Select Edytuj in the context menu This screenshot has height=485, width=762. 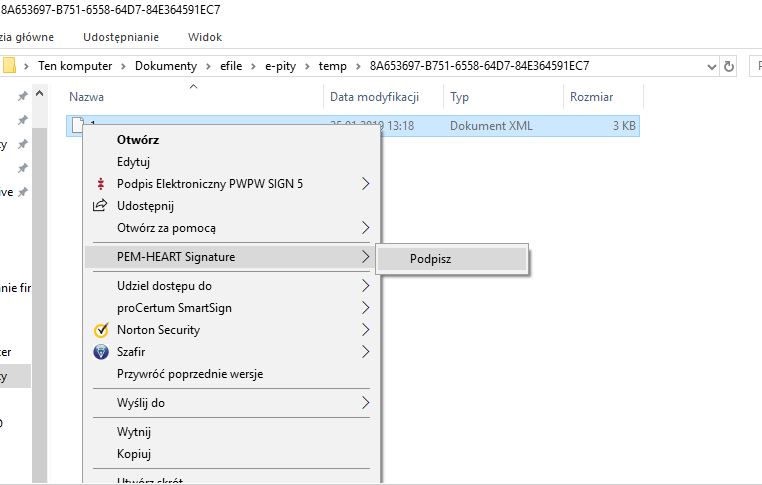133,162
